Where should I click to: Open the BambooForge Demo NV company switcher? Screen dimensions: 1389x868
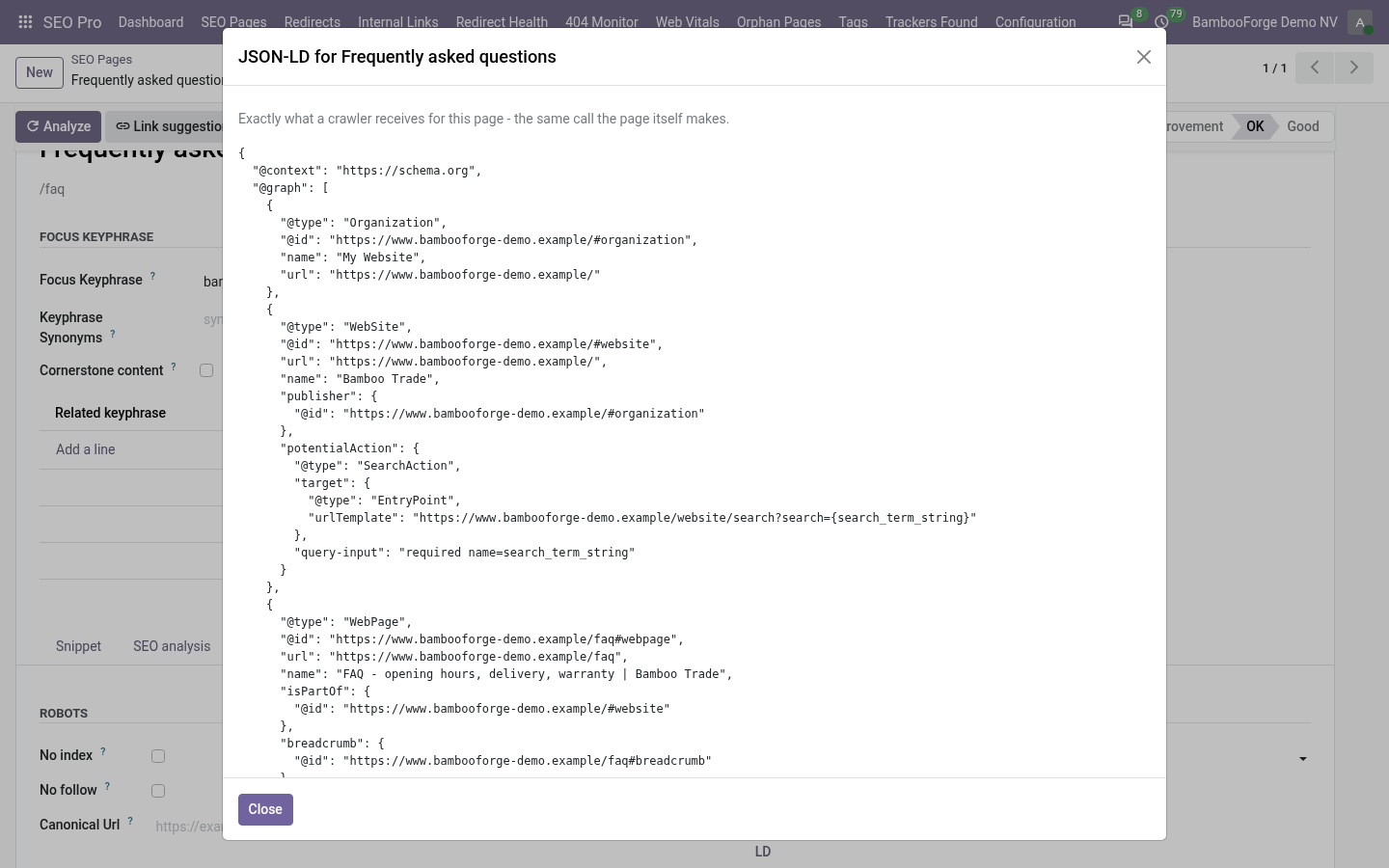1265,22
